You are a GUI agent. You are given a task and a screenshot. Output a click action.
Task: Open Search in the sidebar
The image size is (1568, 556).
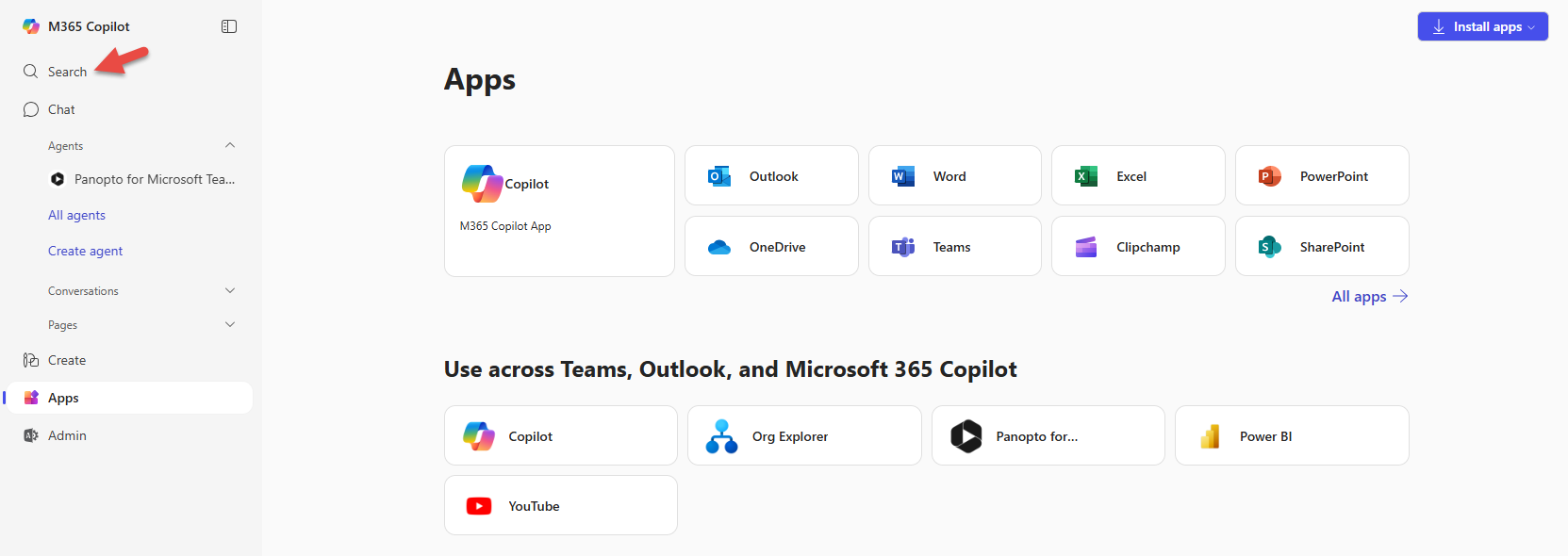(x=67, y=72)
